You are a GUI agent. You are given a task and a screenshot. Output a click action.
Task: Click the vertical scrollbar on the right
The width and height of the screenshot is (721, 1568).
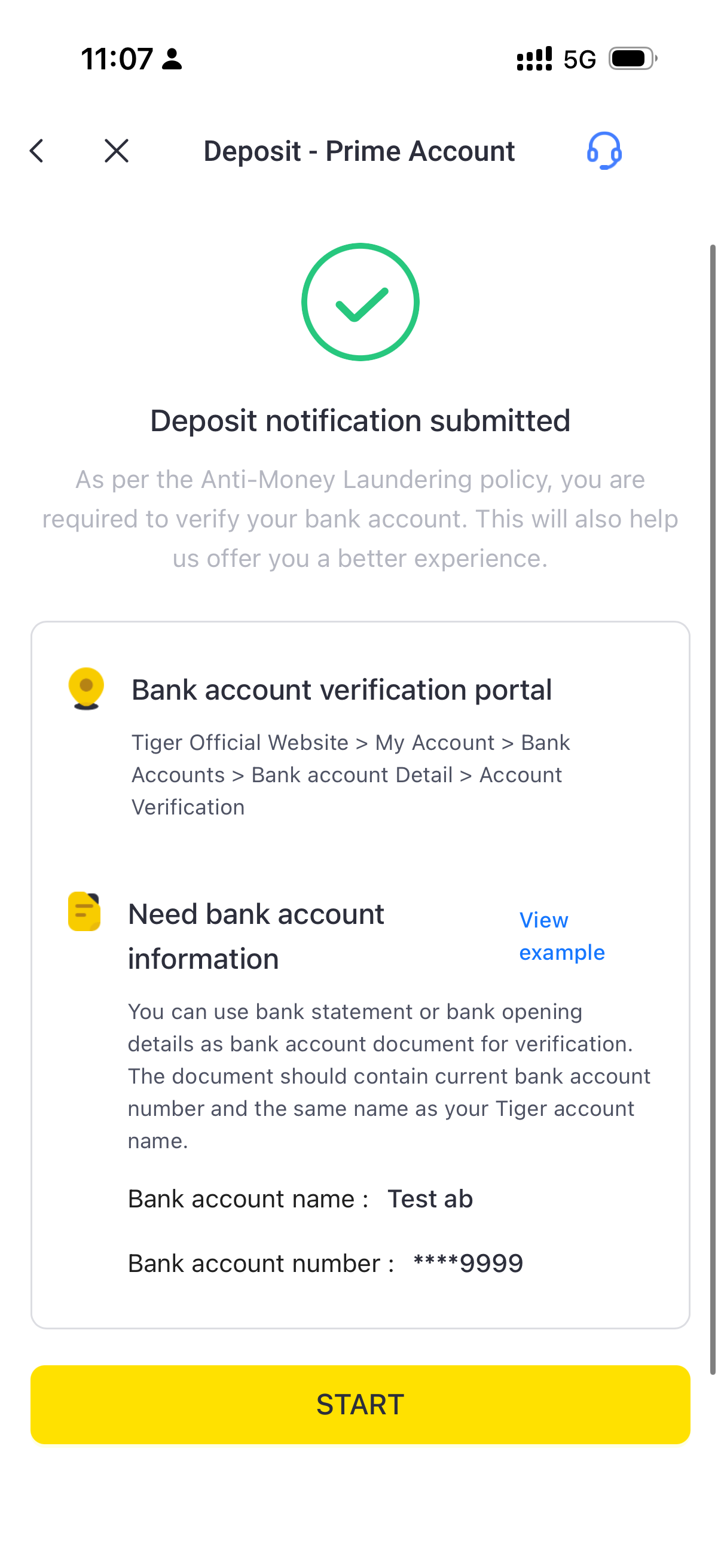[x=713, y=791]
